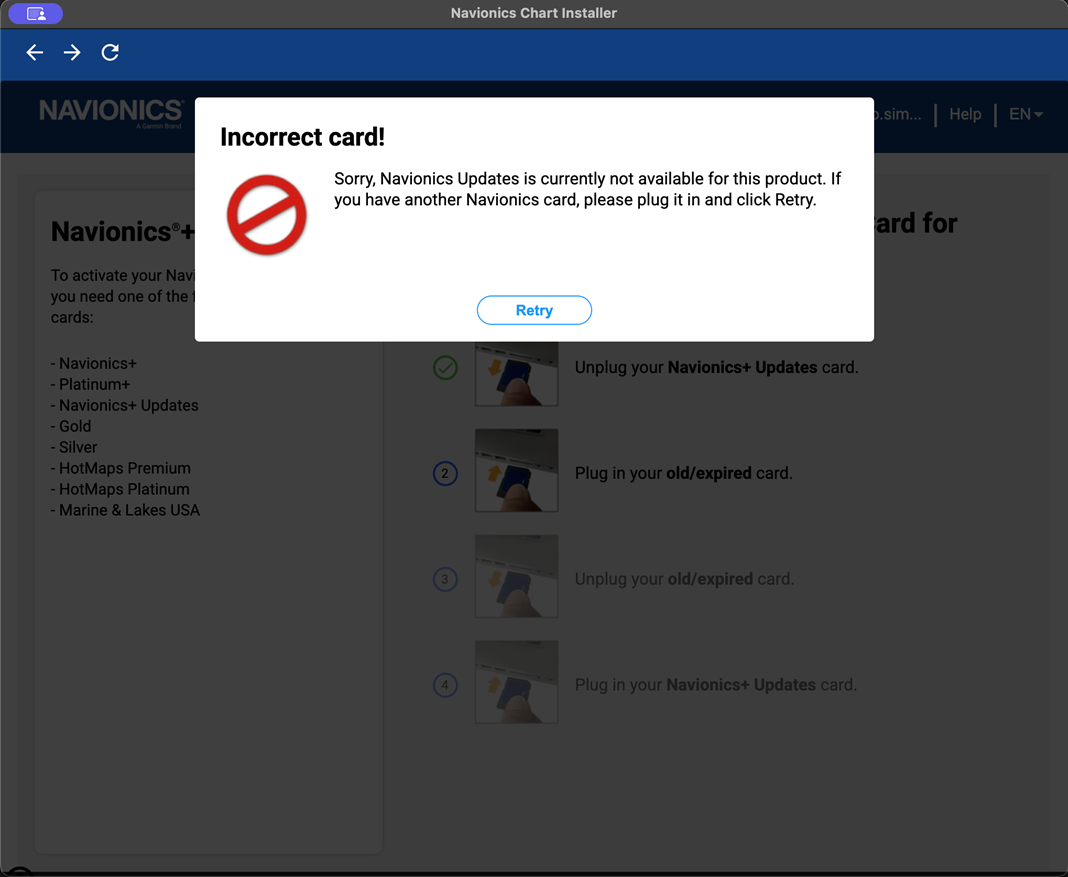Screen dimensions: 1068x877
Task: Click 'Unplug your old/expired card.' text
Action: click(x=685, y=579)
